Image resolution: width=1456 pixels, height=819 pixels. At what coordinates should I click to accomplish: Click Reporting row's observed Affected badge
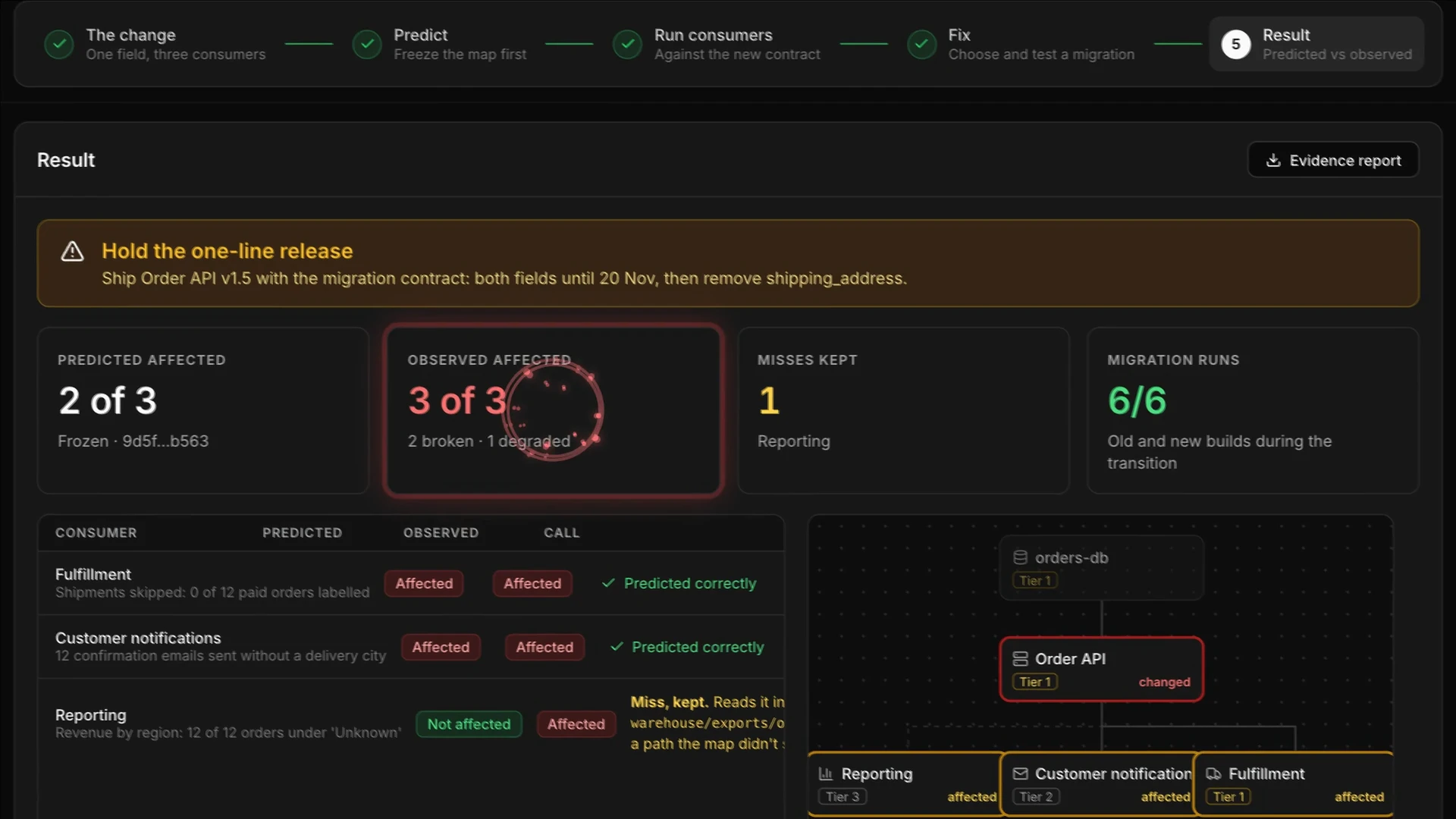(x=576, y=724)
